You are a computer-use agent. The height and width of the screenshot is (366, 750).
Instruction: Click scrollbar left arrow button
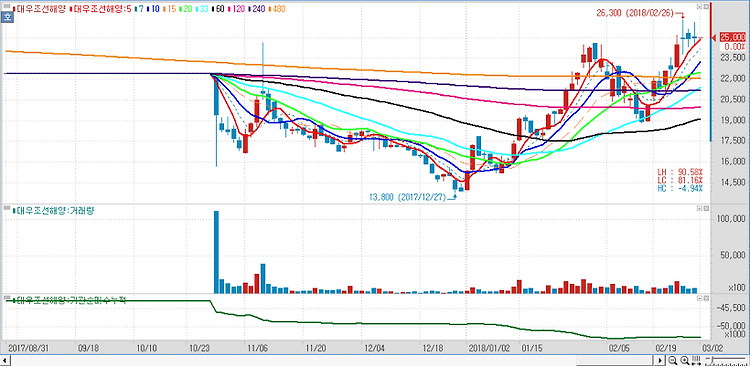coord(4,360)
